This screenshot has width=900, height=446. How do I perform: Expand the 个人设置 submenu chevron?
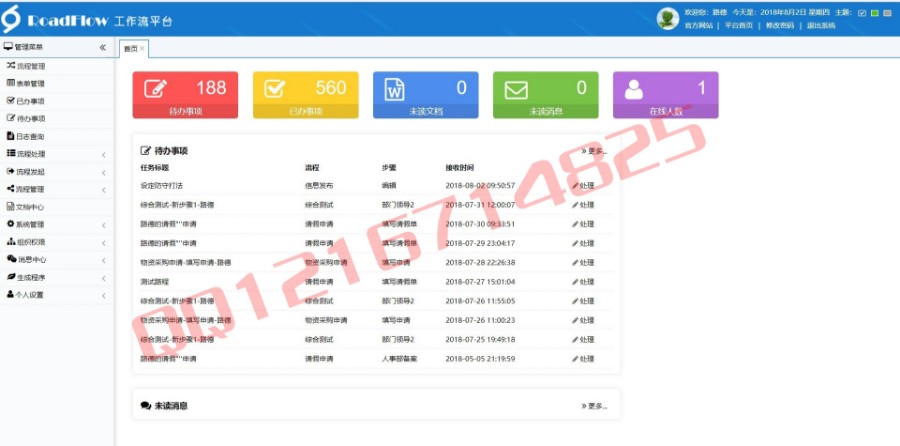point(104,296)
